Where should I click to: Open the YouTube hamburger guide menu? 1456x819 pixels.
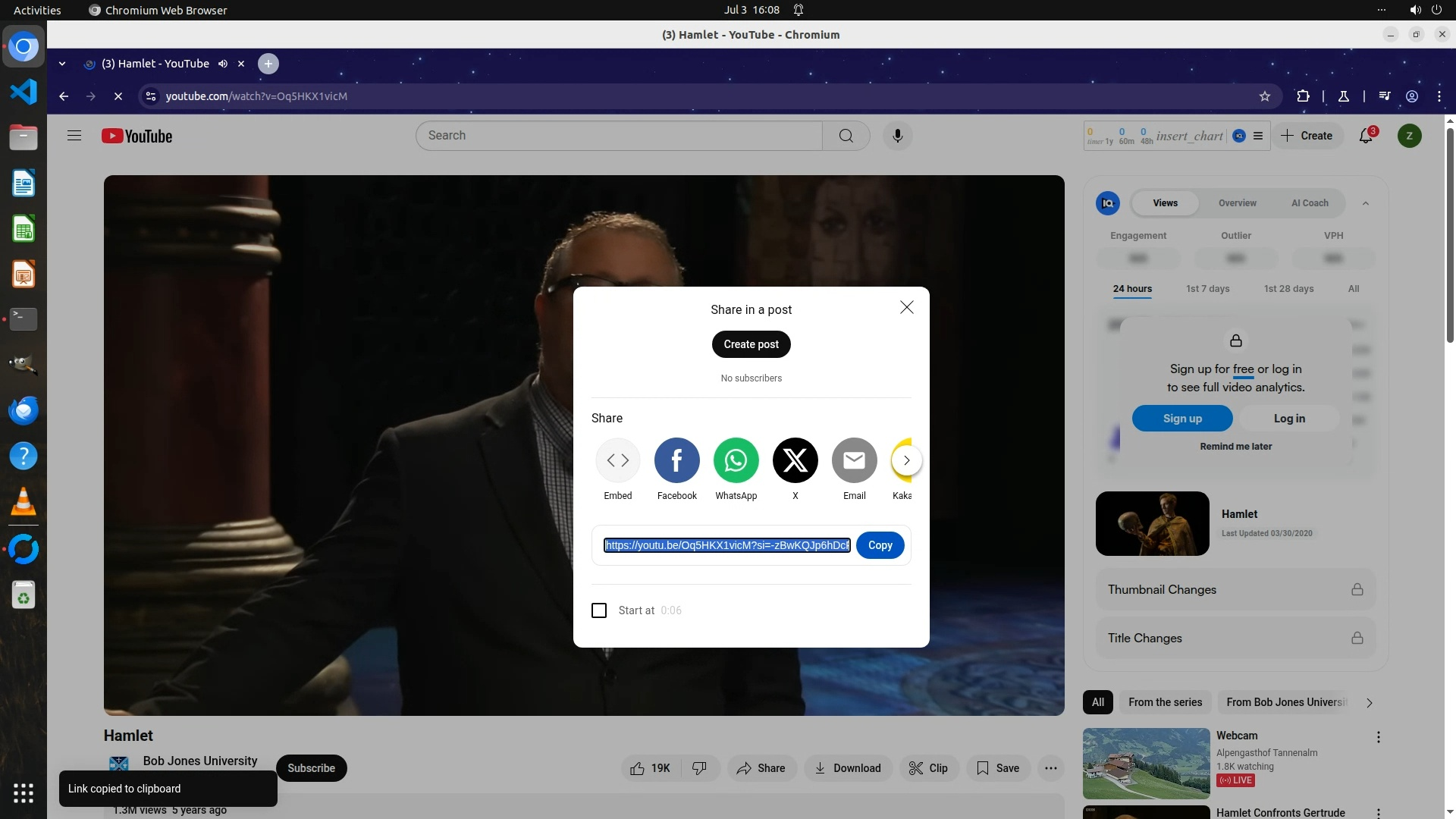(74, 136)
